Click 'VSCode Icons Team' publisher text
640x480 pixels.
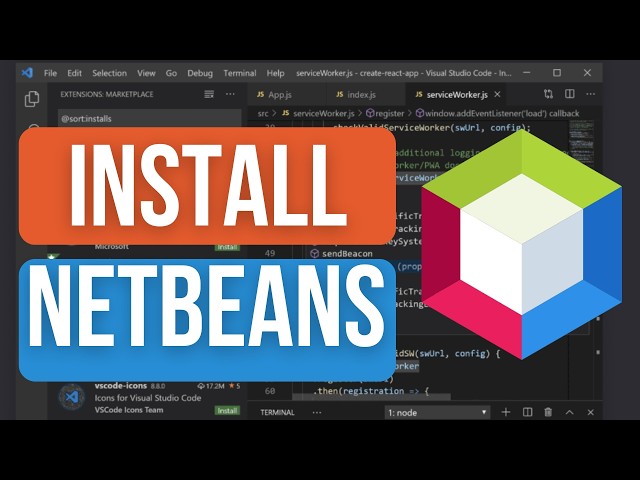coord(129,410)
